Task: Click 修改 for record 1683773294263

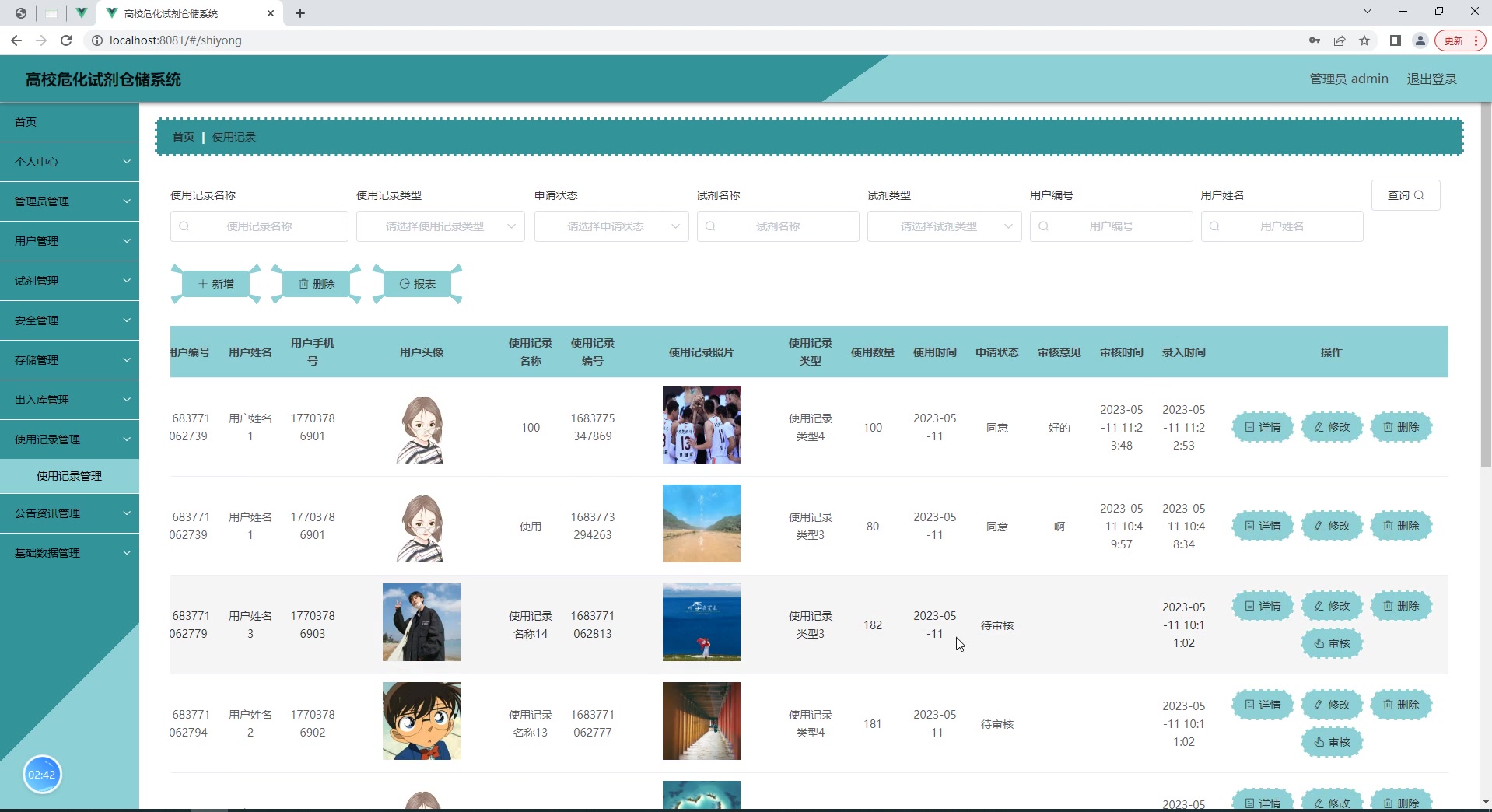Action: tap(1332, 526)
